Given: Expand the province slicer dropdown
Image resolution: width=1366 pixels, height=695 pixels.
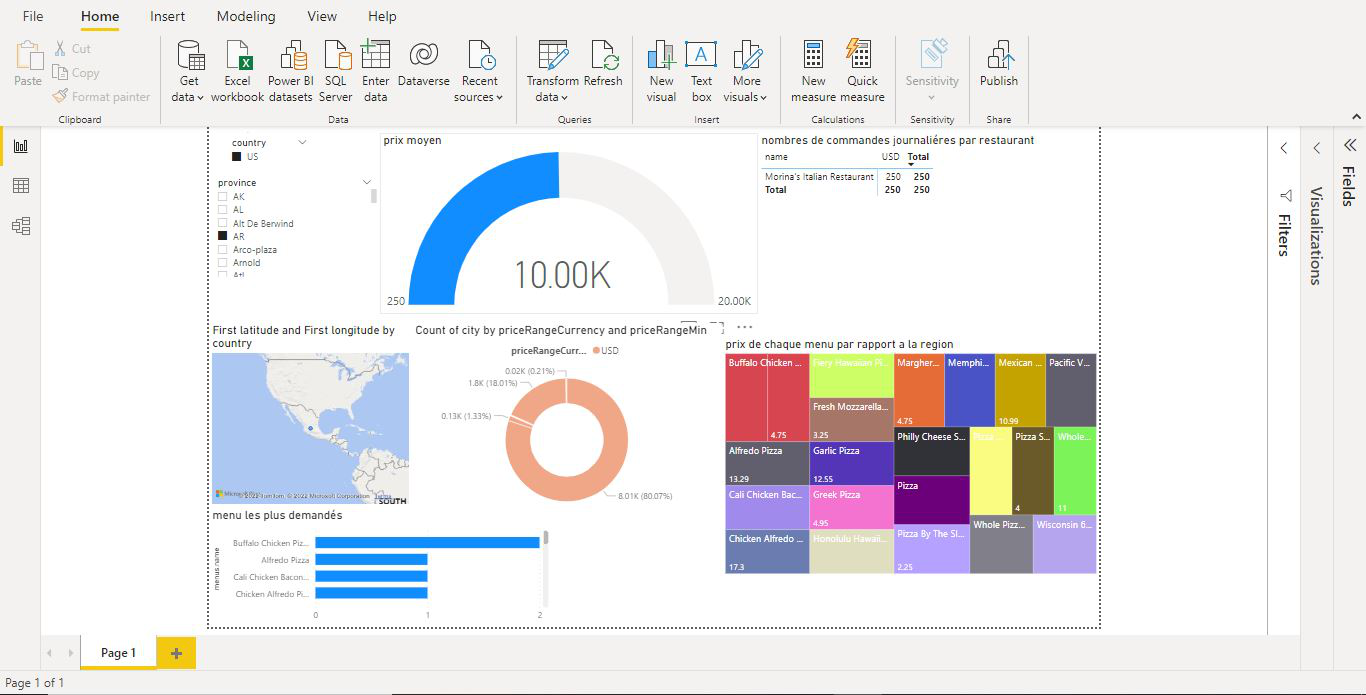Looking at the screenshot, I should tap(367, 183).
